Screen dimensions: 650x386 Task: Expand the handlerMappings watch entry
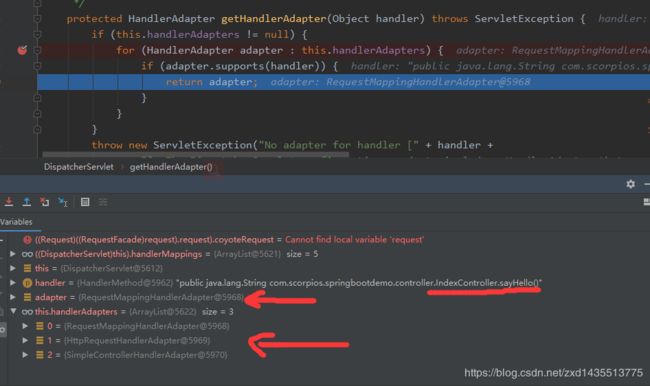(12, 254)
